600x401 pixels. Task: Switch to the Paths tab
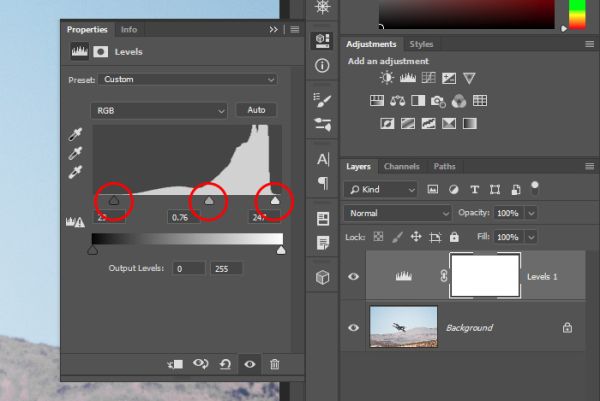click(x=444, y=166)
